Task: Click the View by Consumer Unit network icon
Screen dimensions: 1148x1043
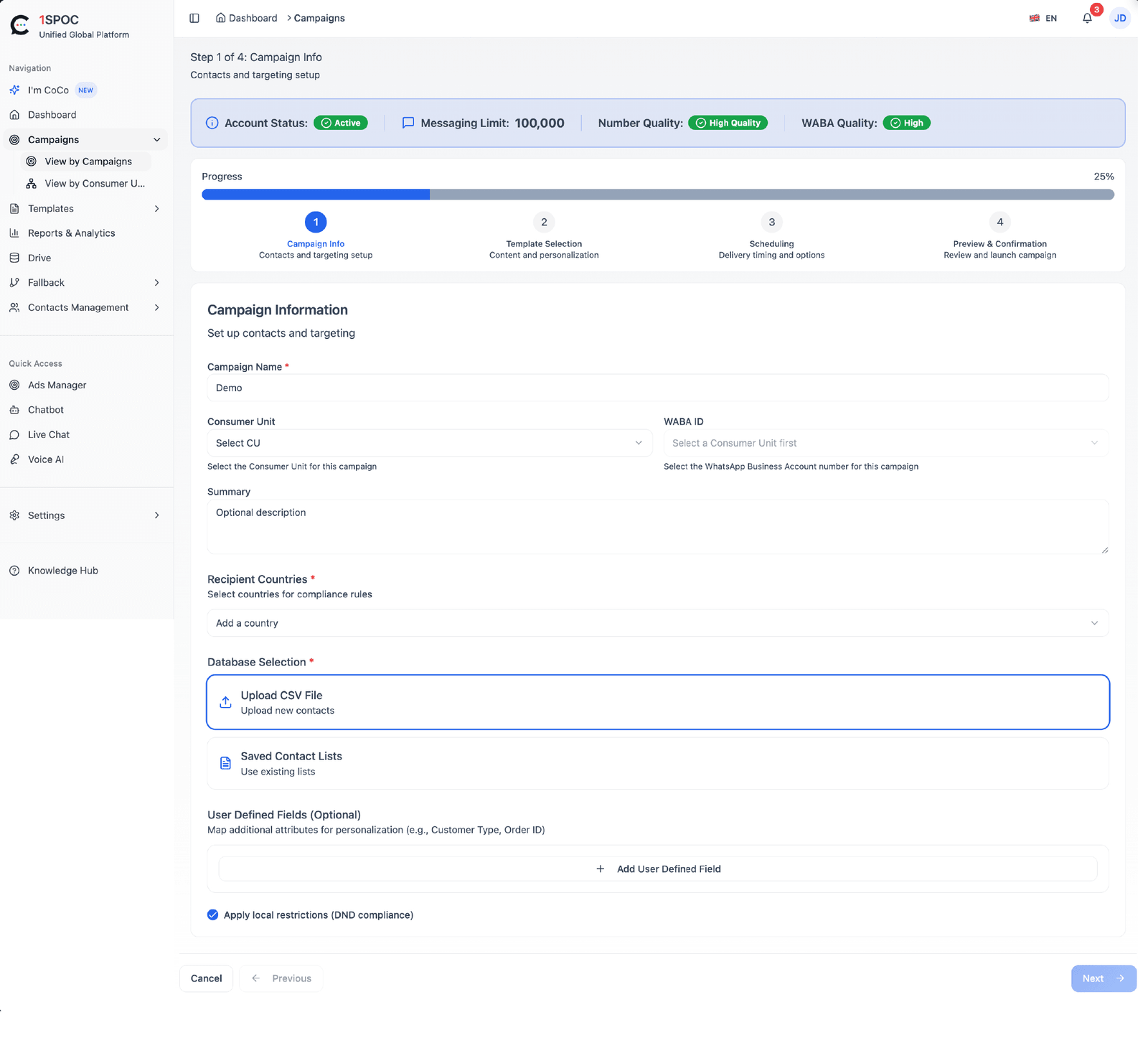Action: 32,184
